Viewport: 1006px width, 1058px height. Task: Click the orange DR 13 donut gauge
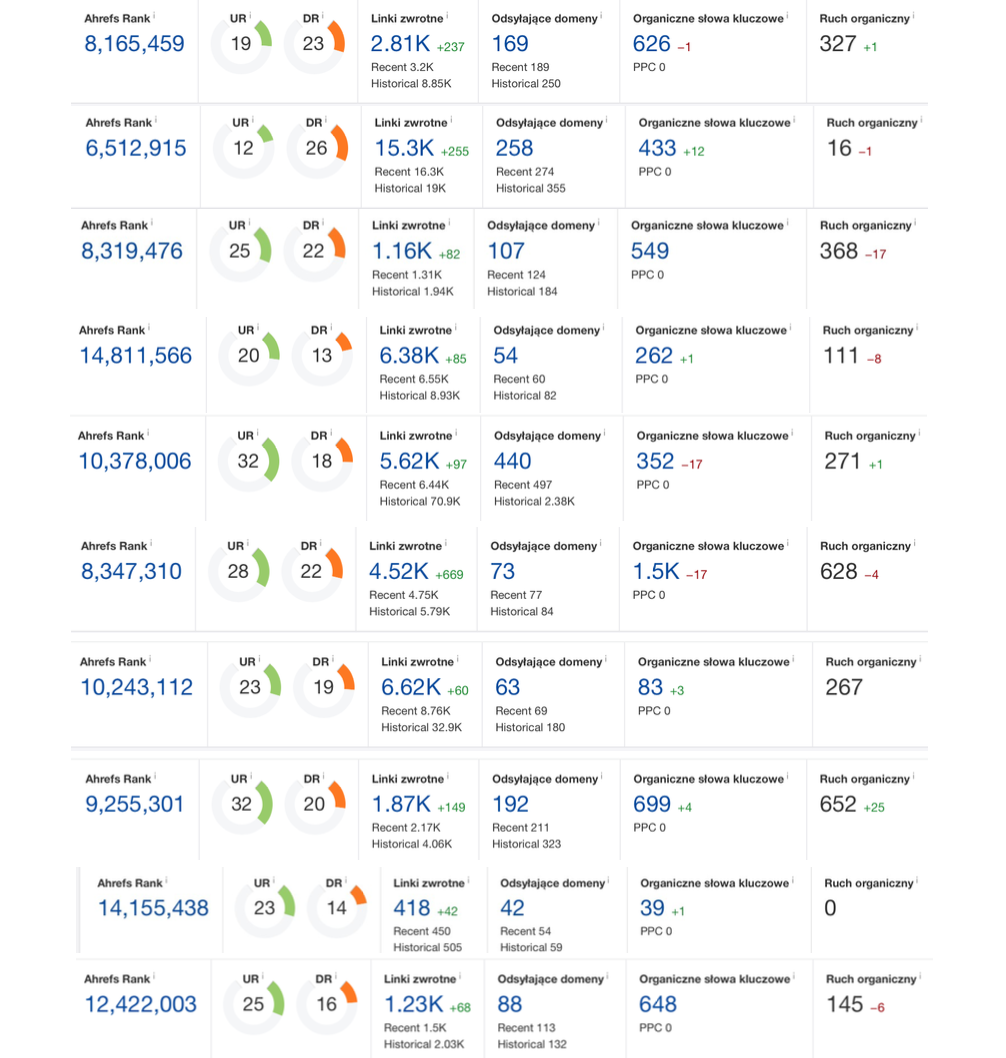(322, 356)
